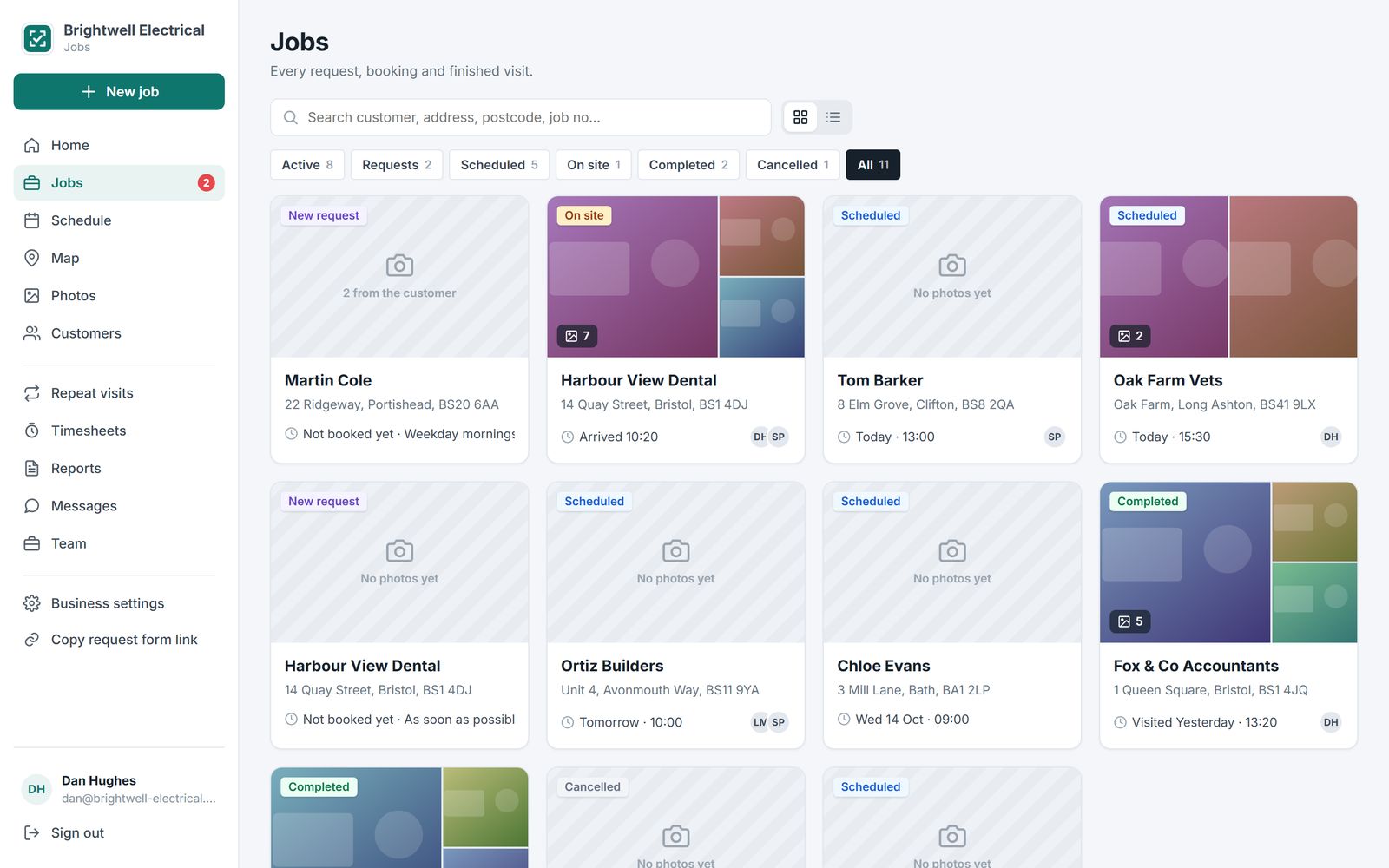Go to the Photos sidebar page
The width and height of the screenshot is (1389, 868).
coord(119,295)
